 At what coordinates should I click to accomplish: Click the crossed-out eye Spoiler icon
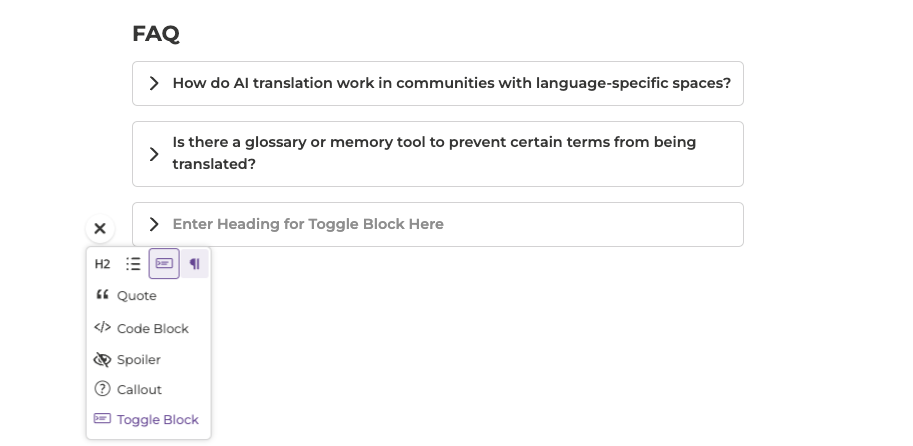[102, 360]
